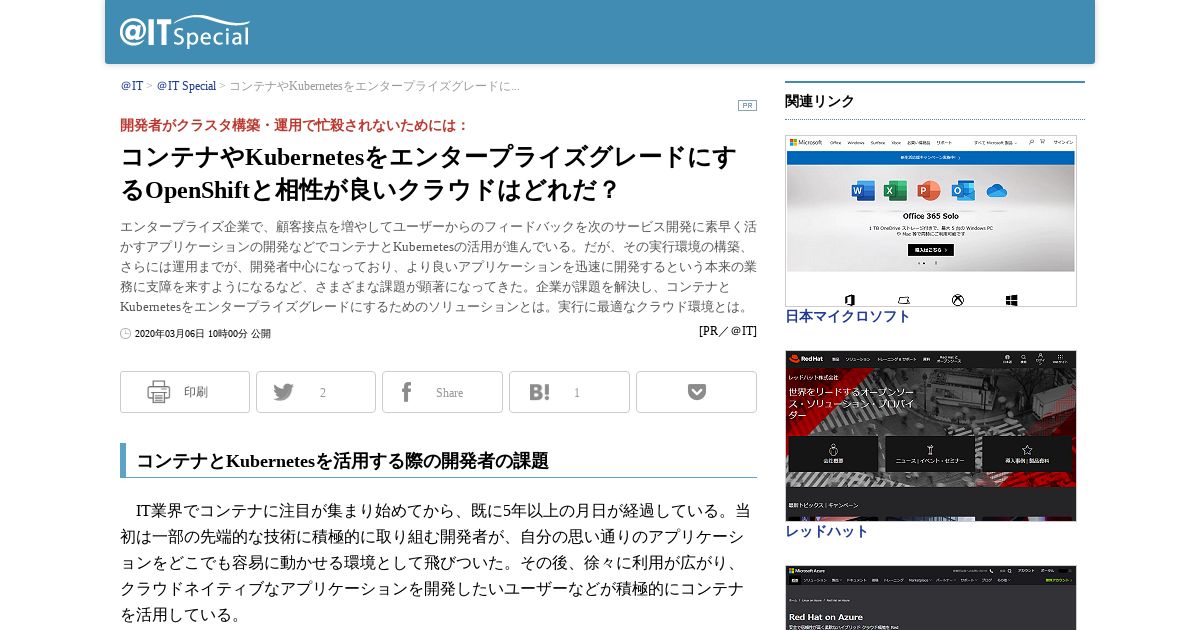This screenshot has height=630, width=1200.
Task: Click the Twitter share count 2
Action: coord(323,393)
